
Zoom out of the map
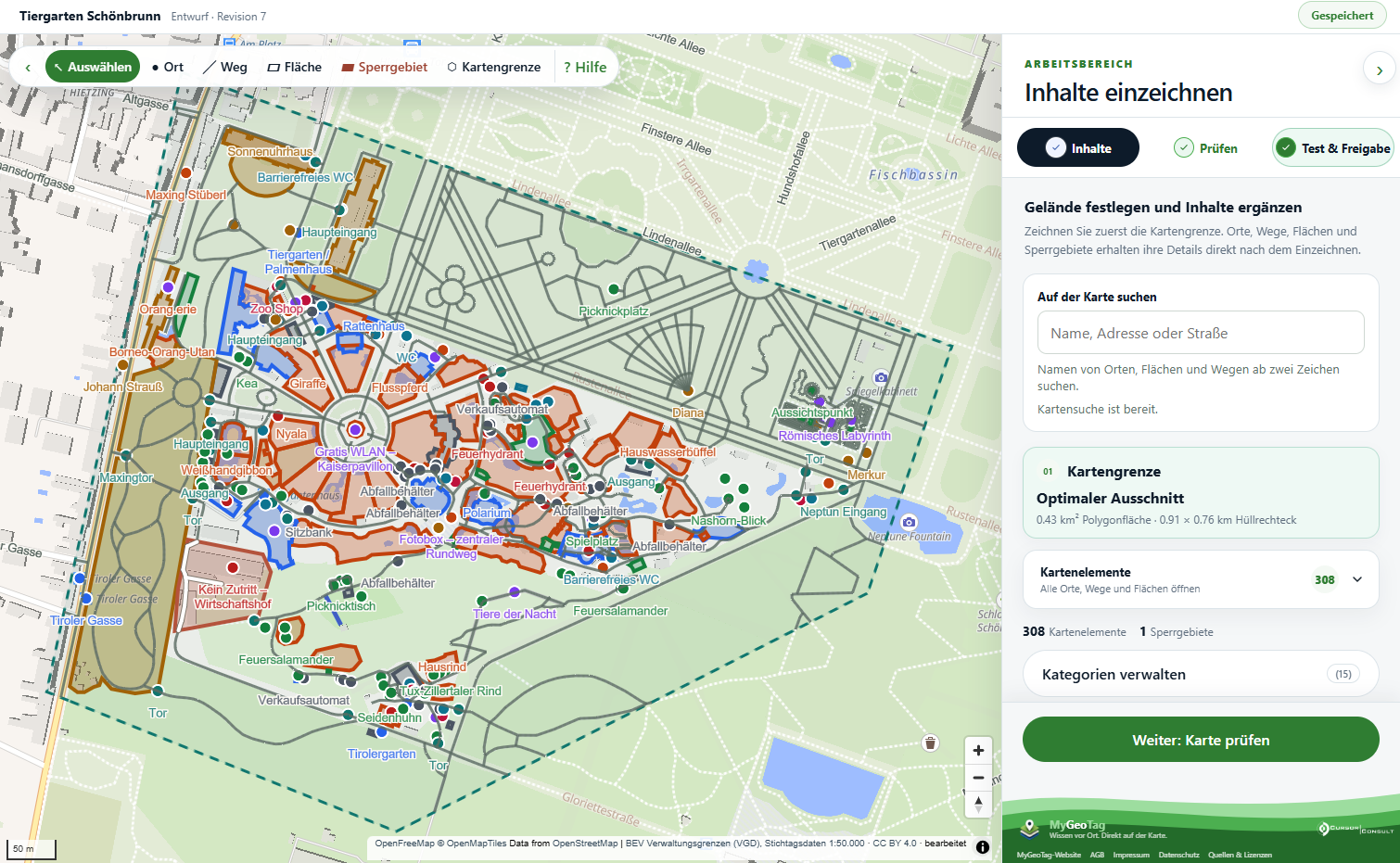(x=978, y=777)
